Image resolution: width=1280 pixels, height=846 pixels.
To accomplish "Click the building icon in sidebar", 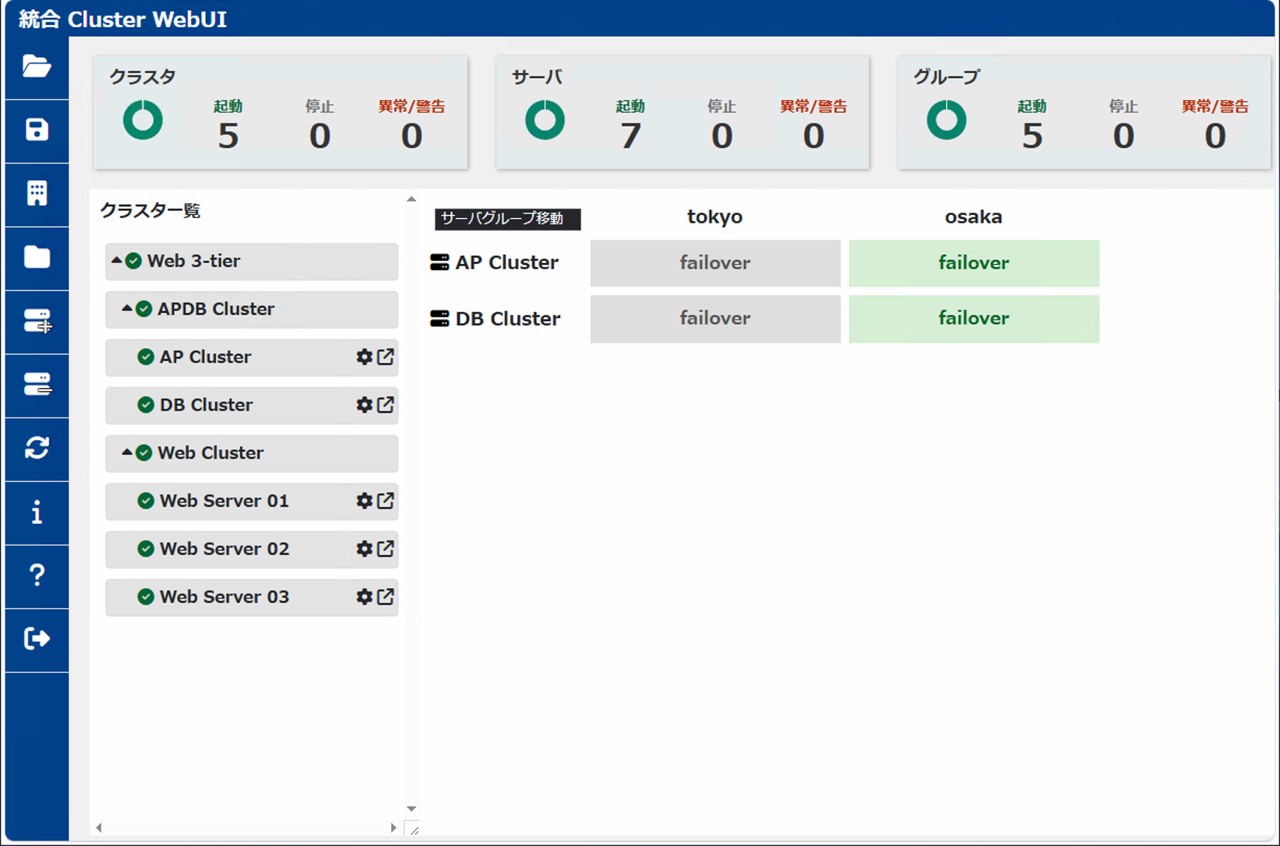I will click(x=37, y=194).
